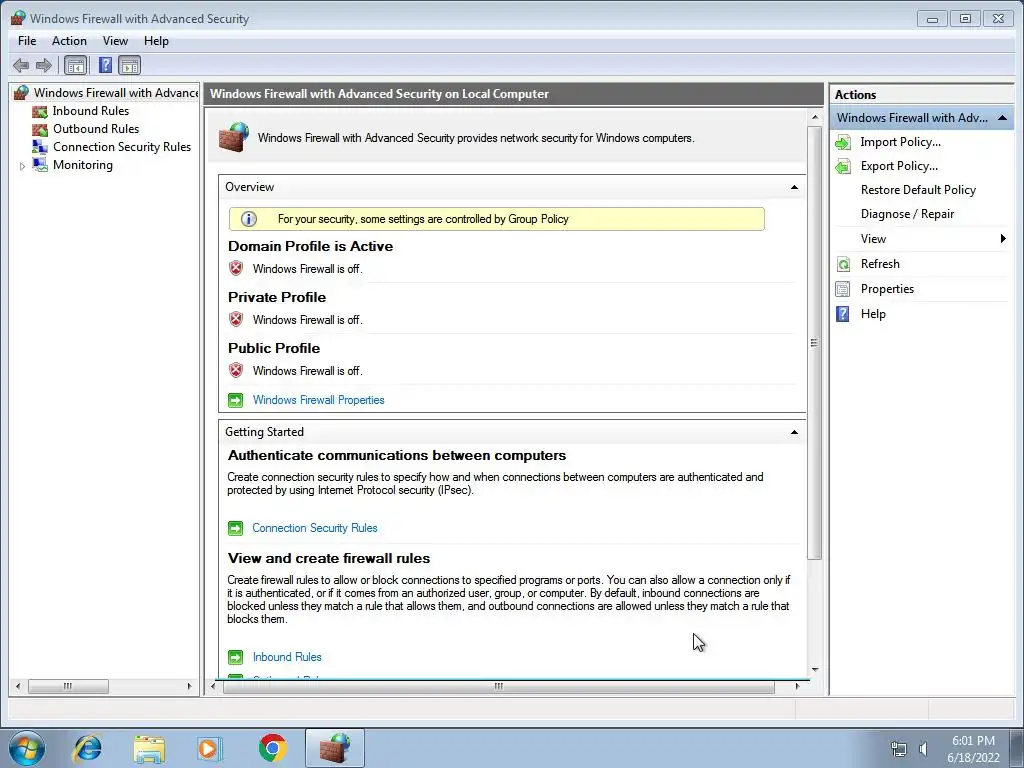Click Export Policy in Actions pane

(x=899, y=166)
